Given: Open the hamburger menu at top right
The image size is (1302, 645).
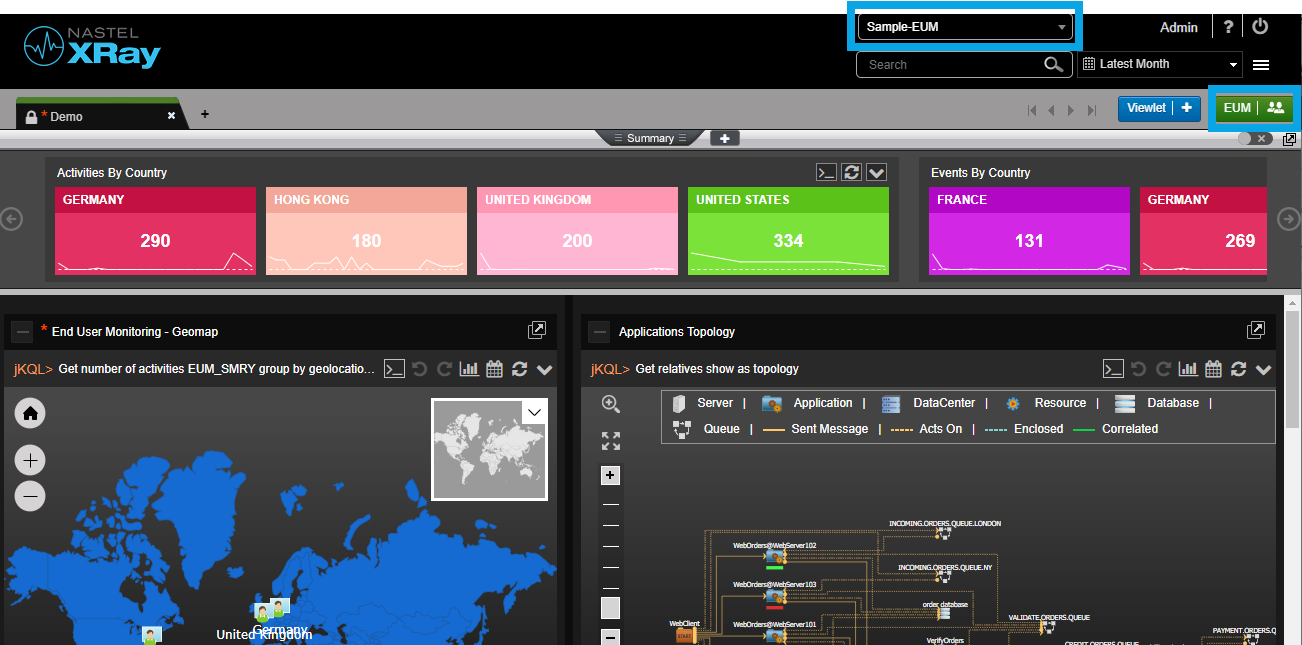Looking at the screenshot, I should click(1261, 64).
